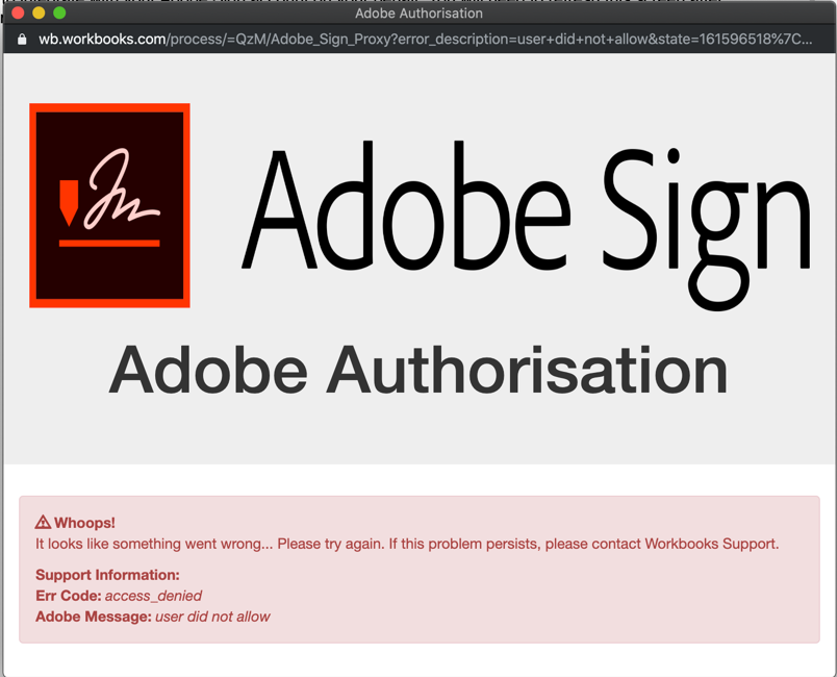The image size is (837, 677).
Task: Click the Adobe Authorisation window title
Action: (x=418, y=14)
